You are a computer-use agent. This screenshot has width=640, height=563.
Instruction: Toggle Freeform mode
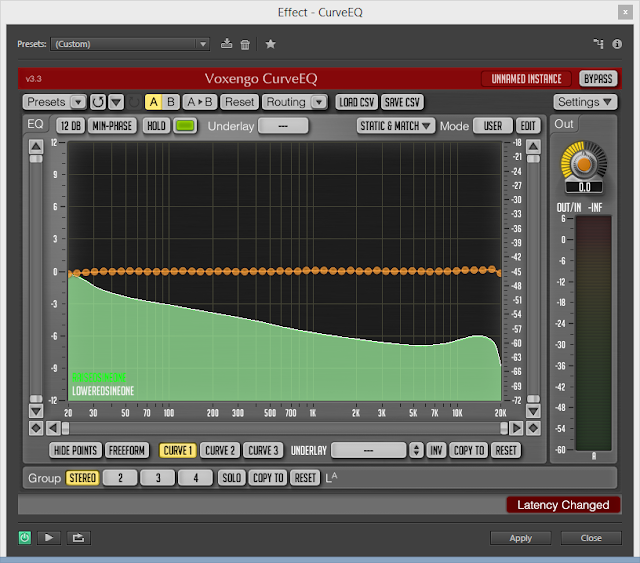127,450
